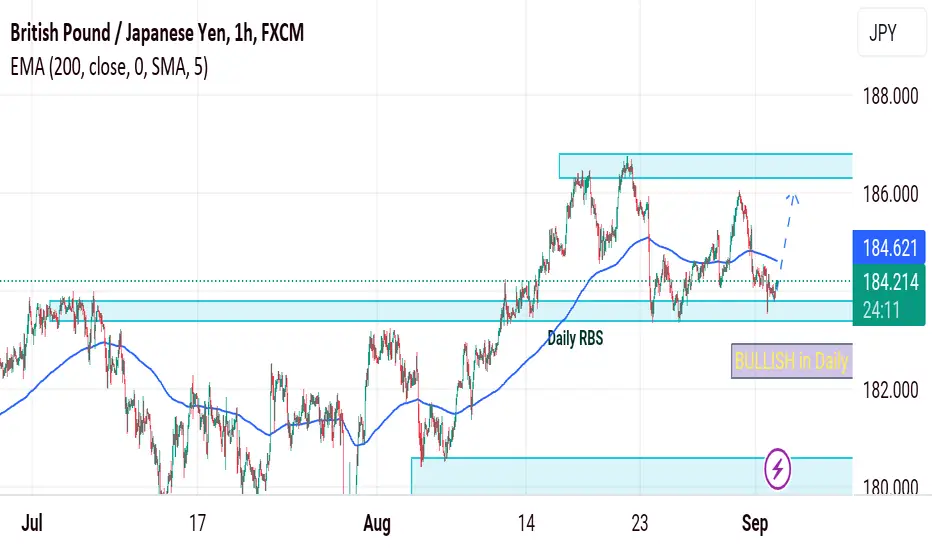Viewport: 932px width, 550px height.
Task: Open the JPY currency selector
Action: (x=892, y=33)
